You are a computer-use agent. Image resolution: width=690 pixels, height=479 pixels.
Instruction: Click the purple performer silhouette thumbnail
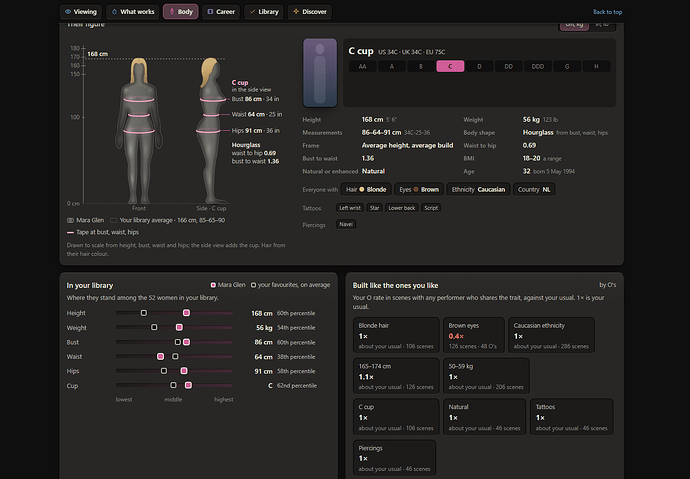[320, 73]
